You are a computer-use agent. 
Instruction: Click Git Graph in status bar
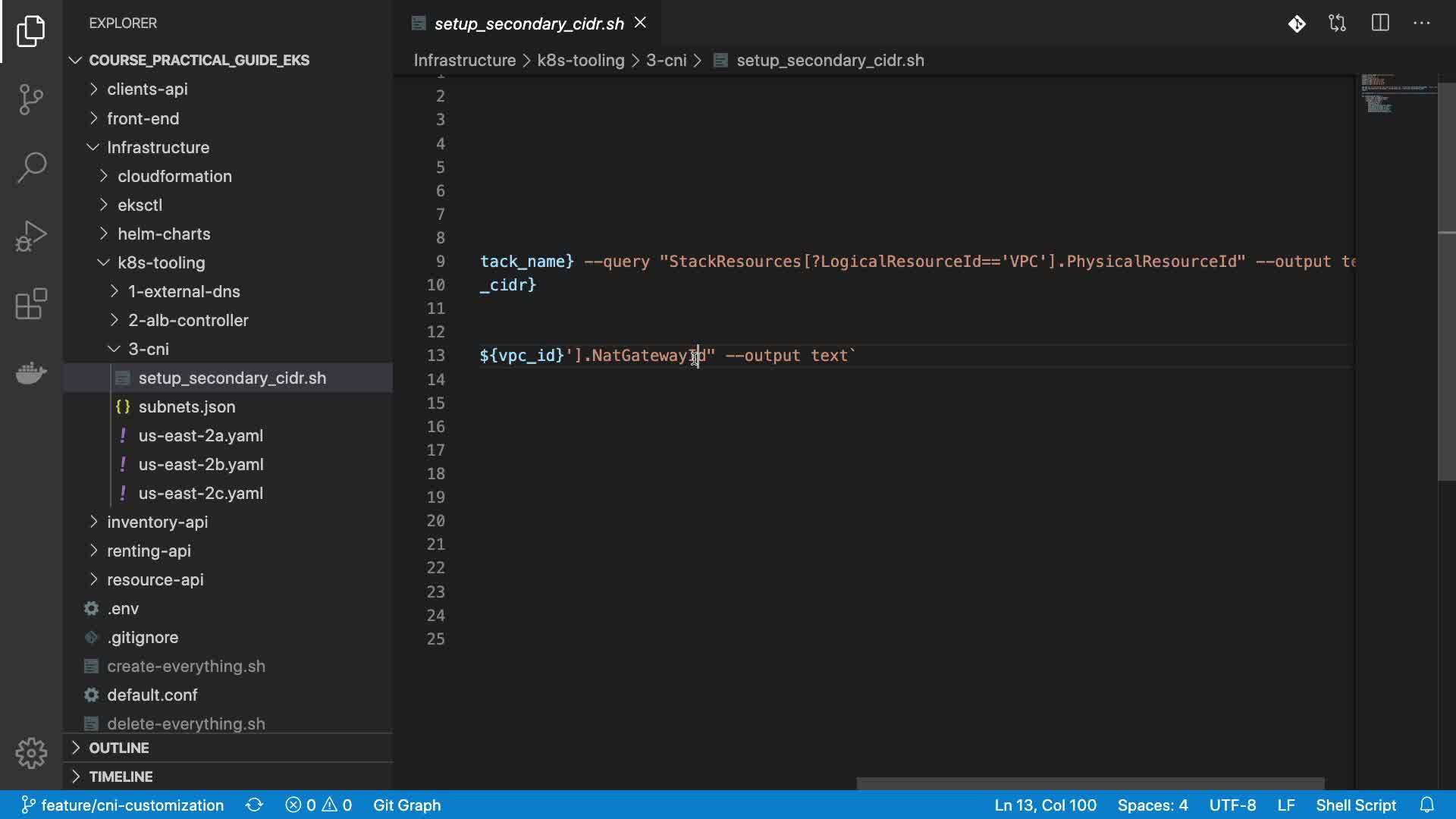coord(406,805)
